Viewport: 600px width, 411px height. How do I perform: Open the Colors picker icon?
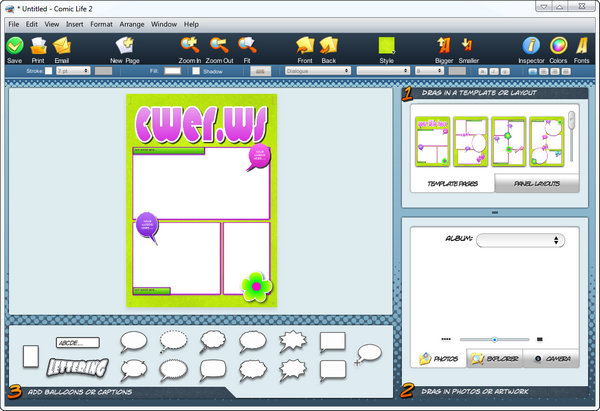559,45
